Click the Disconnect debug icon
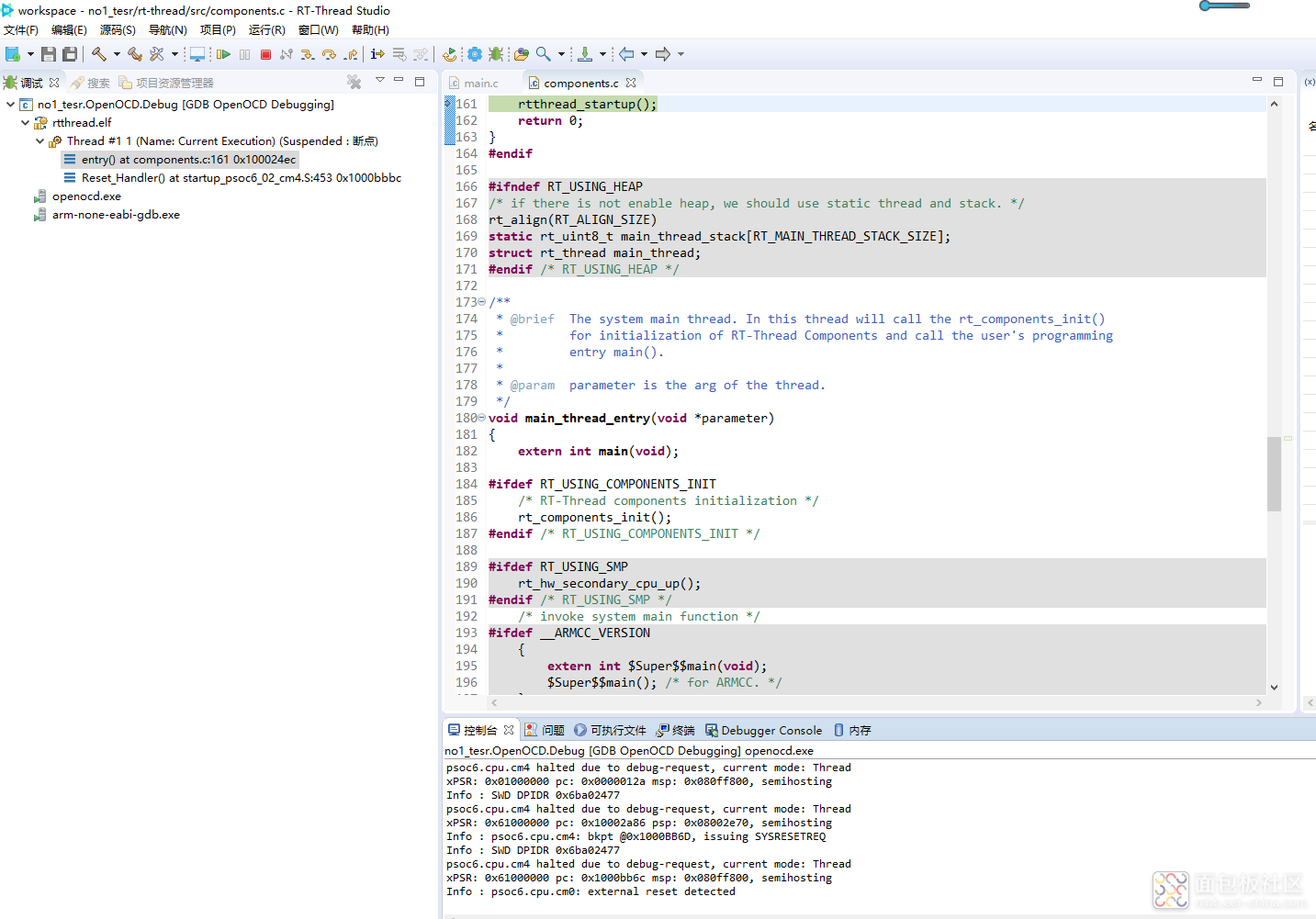Viewport: 1316px width, 919px height. coord(287,54)
